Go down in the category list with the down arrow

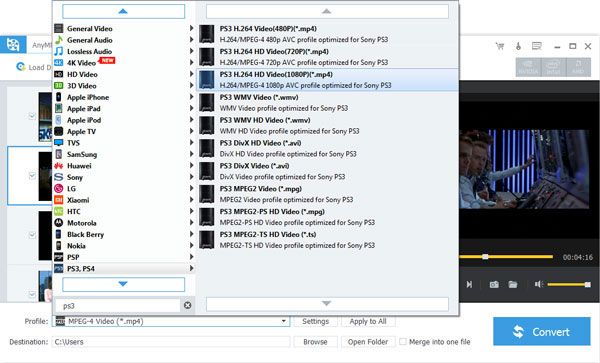click(123, 284)
